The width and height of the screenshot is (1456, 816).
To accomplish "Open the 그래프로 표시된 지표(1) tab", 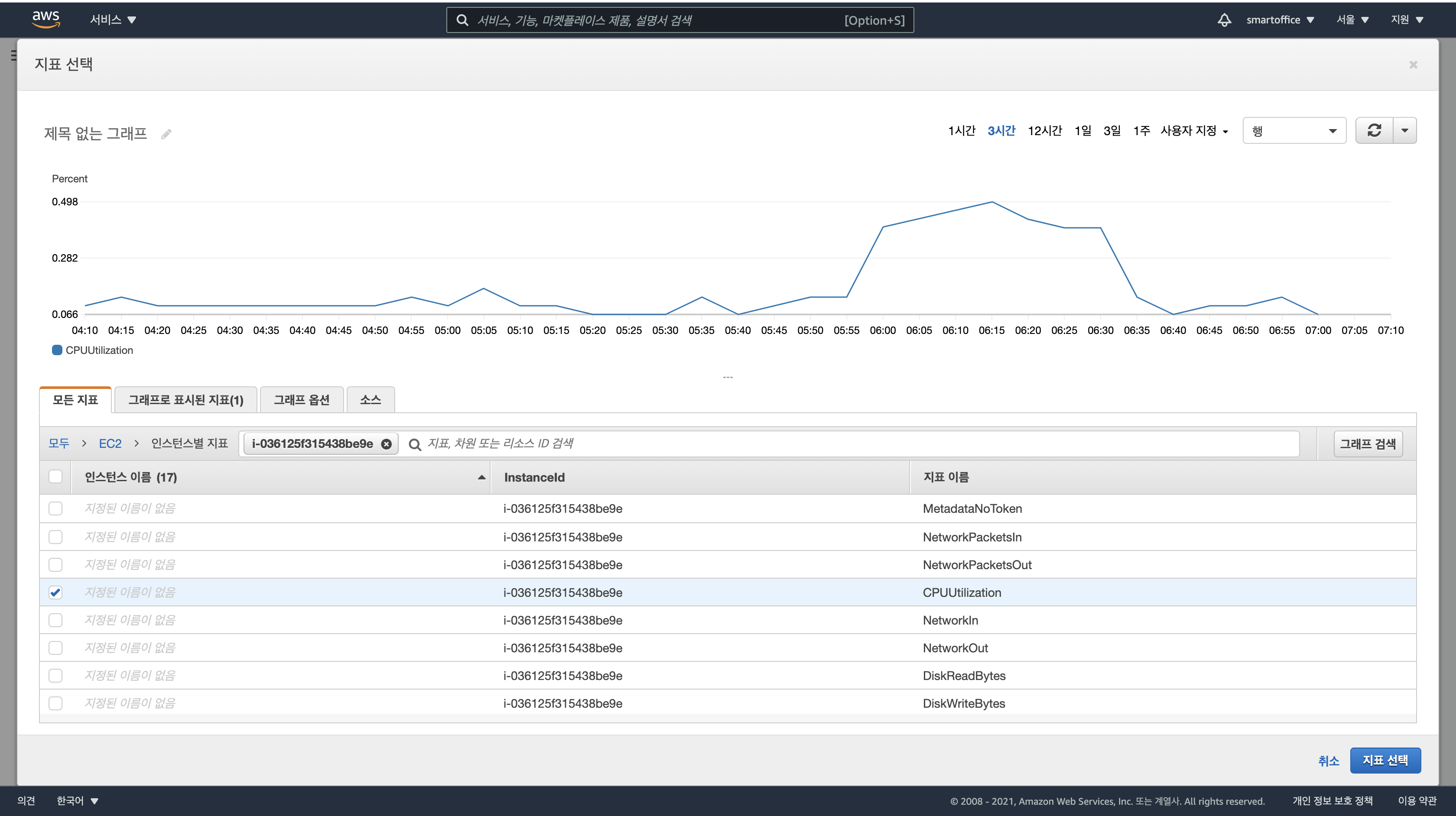I will [x=185, y=400].
